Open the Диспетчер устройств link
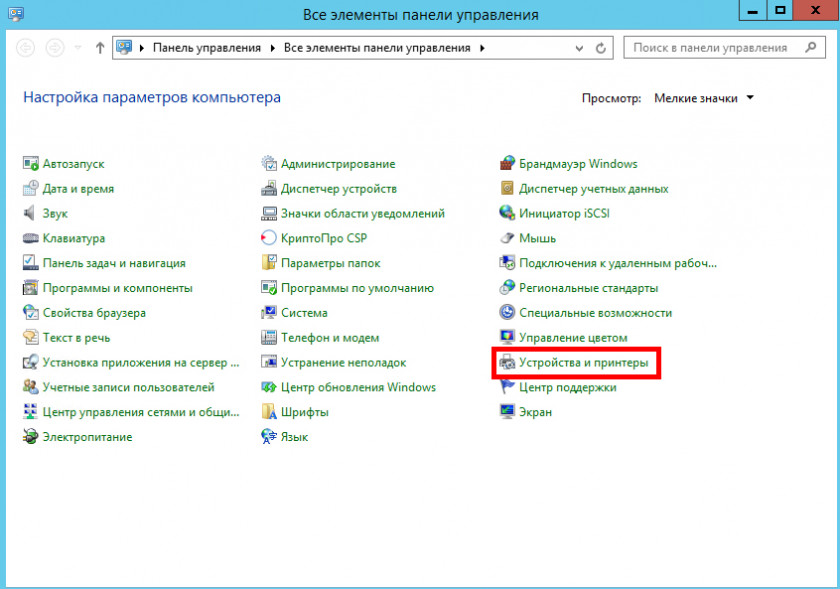Screen dimensions: 840x589 click(338, 189)
